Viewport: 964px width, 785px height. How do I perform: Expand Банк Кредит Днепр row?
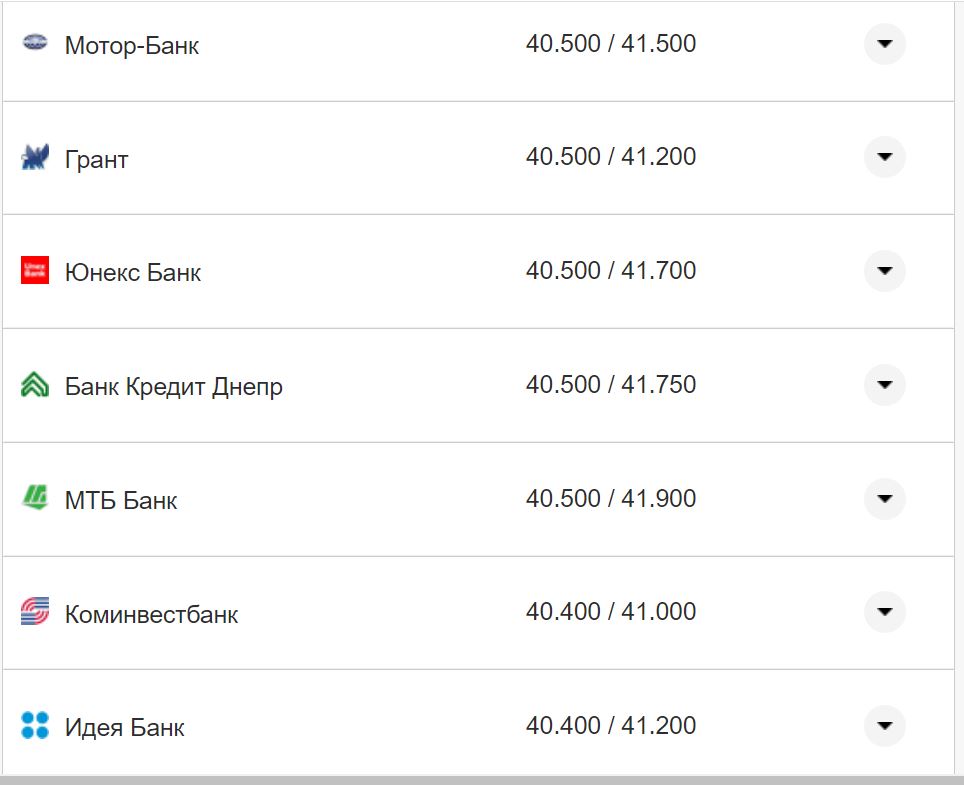coord(884,385)
